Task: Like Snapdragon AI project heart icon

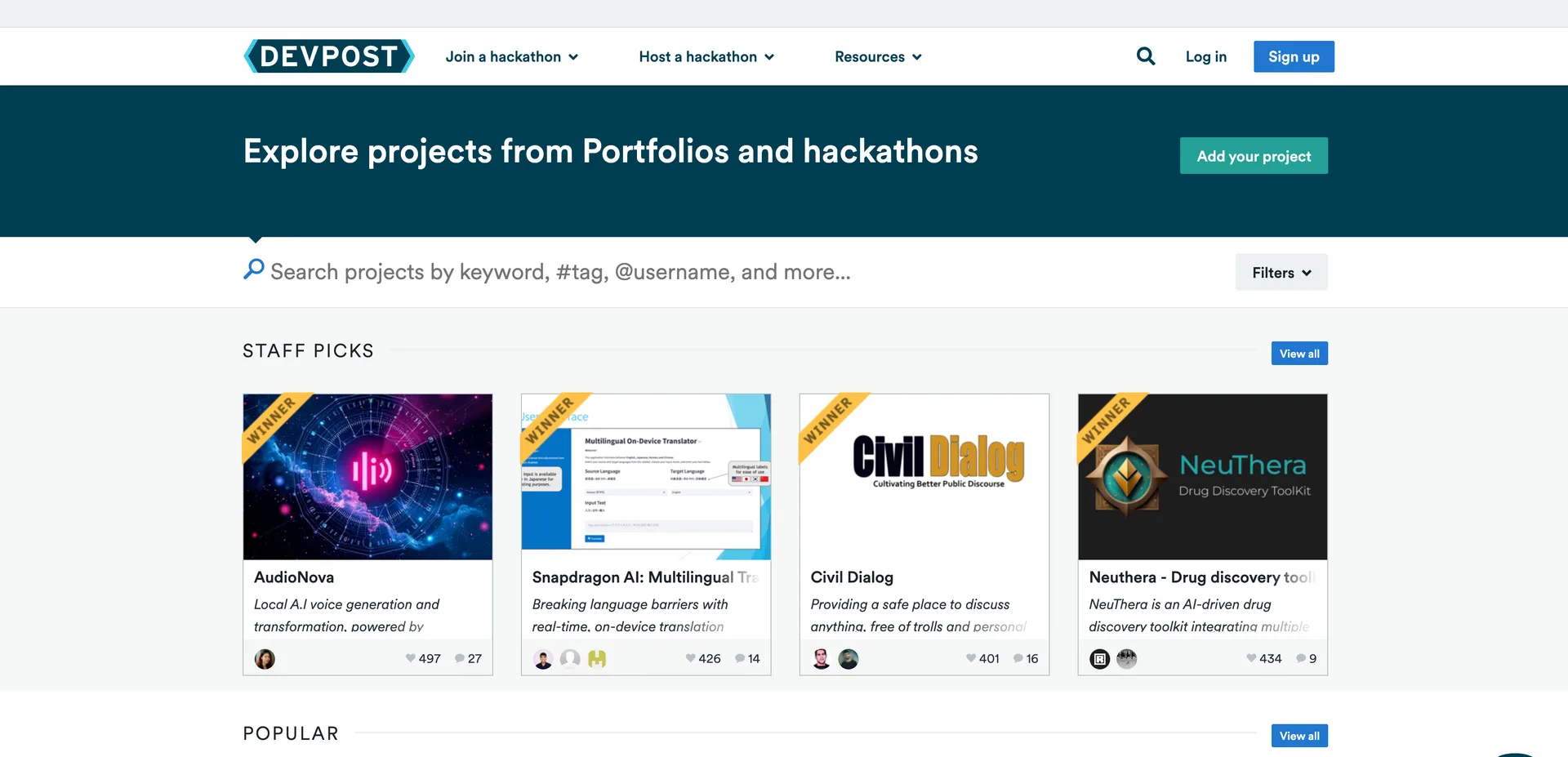Action: pos(690,658)
